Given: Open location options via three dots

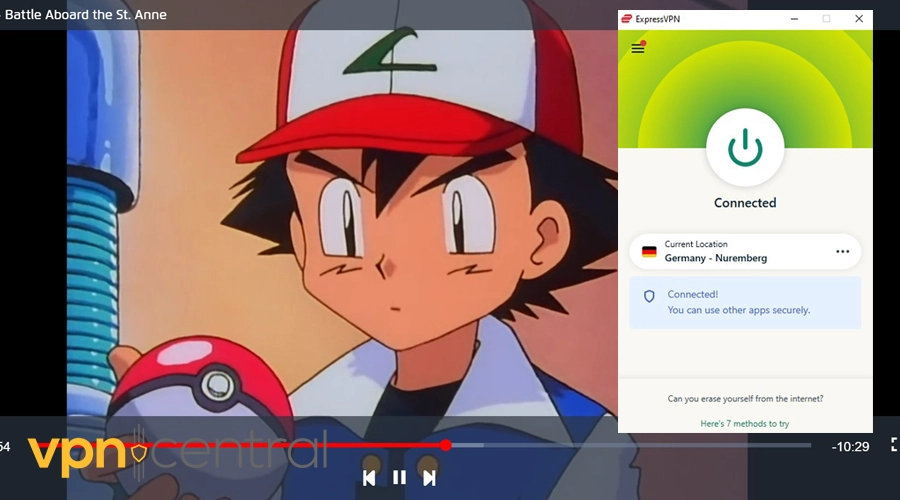Looking at the screenshot, I should 843,251.
